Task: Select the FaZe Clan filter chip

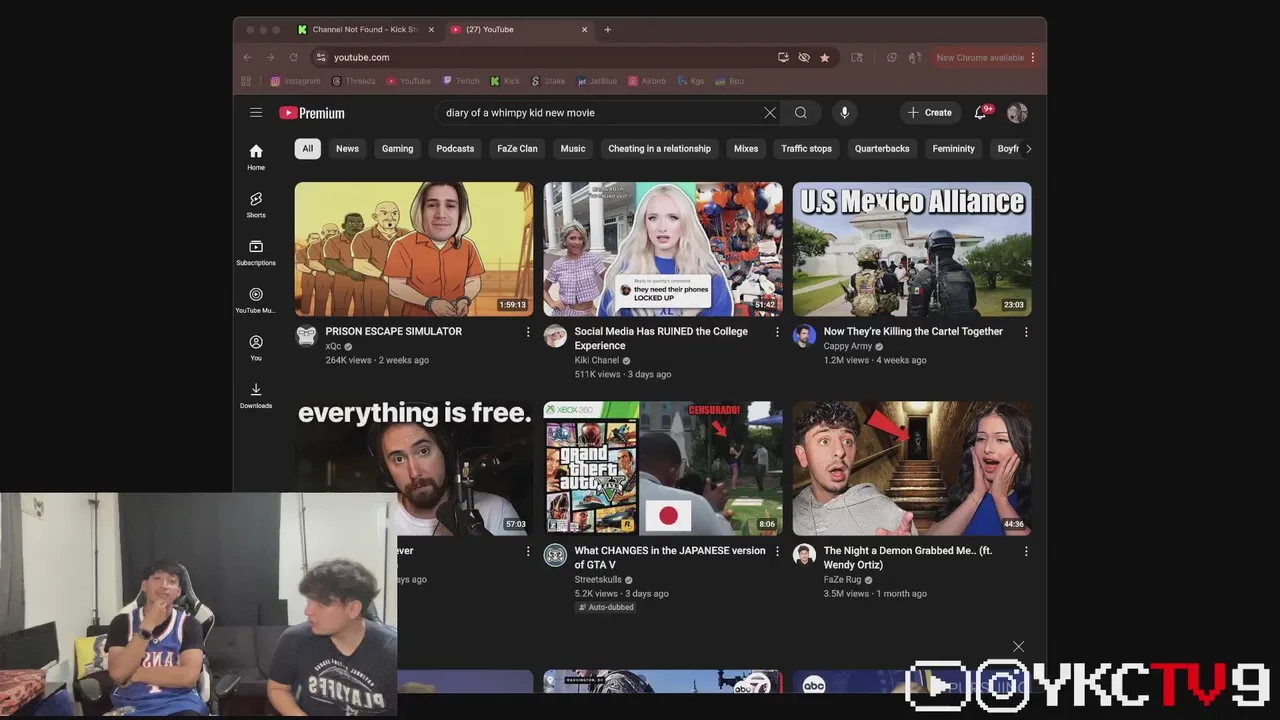Action: pyautogui.click(x=517, y=149)
